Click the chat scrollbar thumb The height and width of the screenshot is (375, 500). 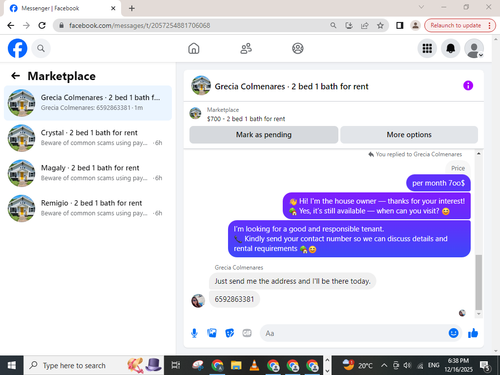click(x=479, y=282)
